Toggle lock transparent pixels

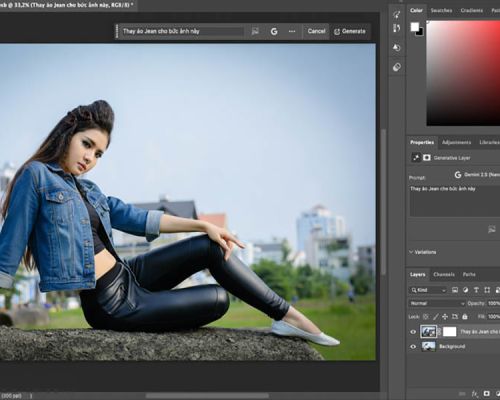pos(426,316)
